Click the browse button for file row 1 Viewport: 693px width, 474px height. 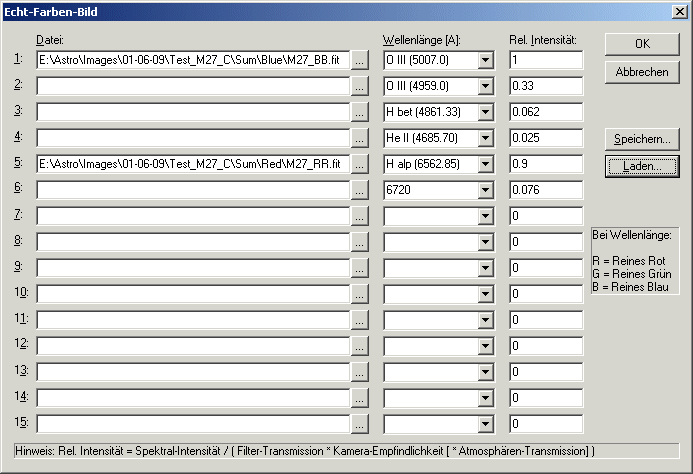click(x=360, y=60)
